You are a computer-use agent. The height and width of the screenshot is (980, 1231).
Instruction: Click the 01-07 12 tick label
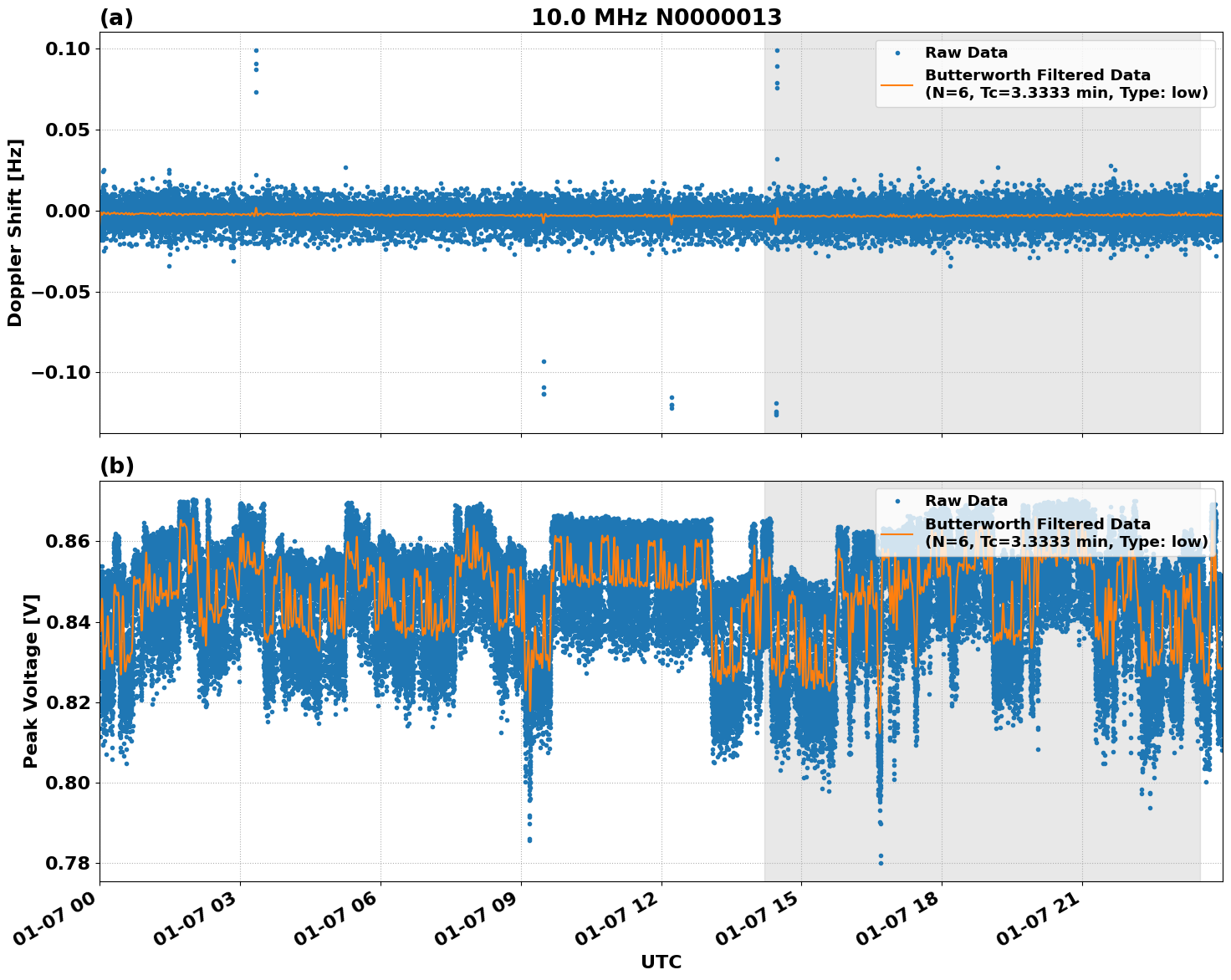tap(614, 918)
